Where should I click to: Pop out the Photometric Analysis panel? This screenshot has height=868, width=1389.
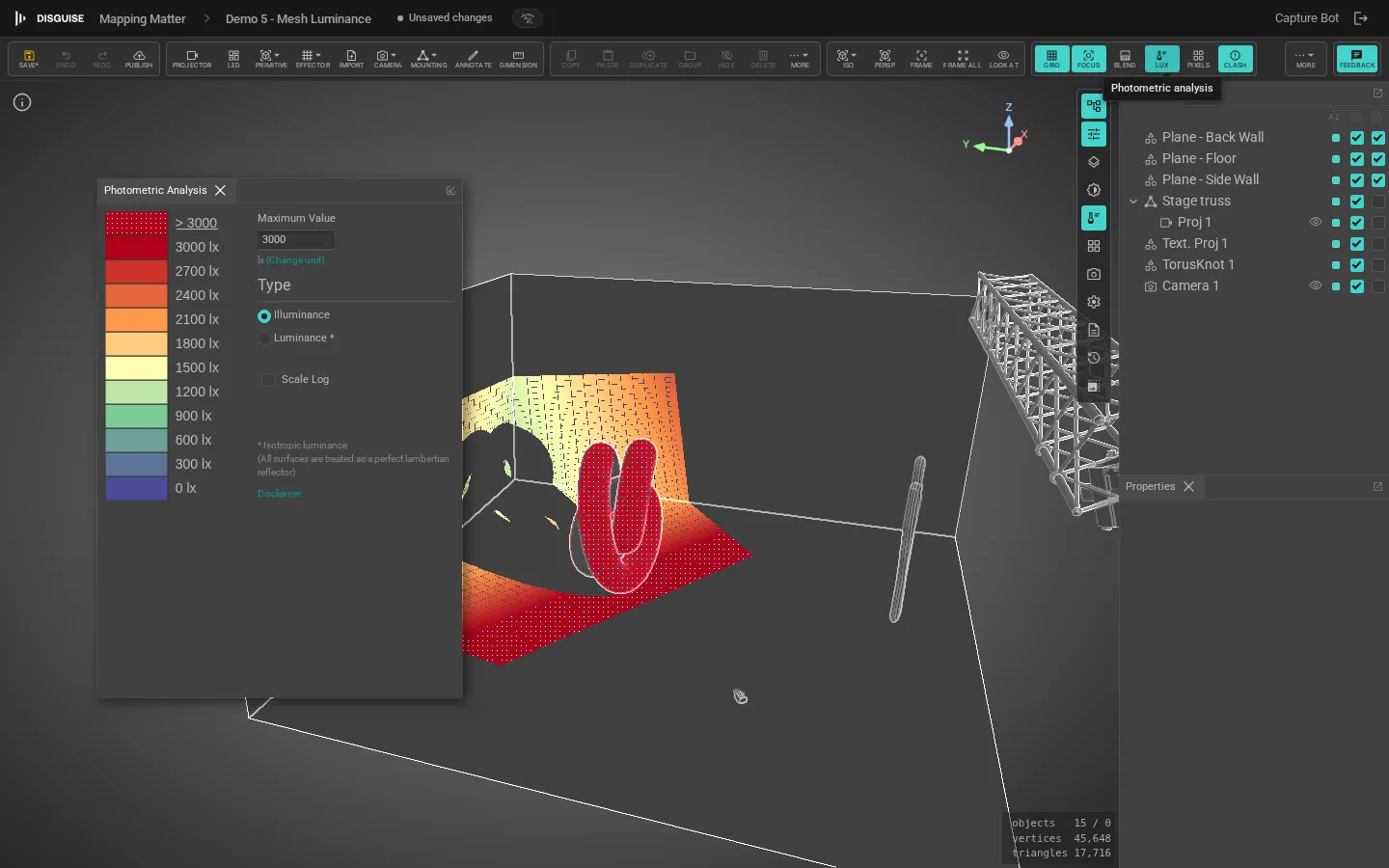[450, 191]
